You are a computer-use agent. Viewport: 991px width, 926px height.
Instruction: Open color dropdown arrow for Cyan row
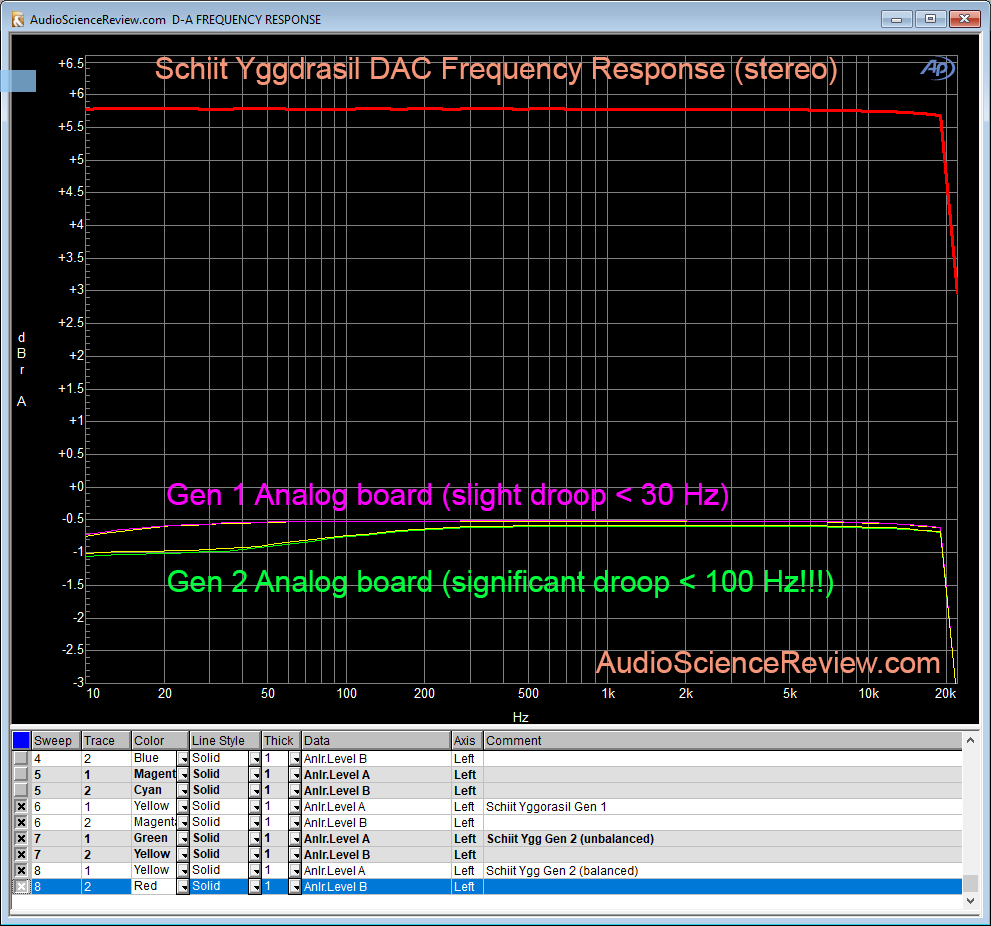click(183, 790)
